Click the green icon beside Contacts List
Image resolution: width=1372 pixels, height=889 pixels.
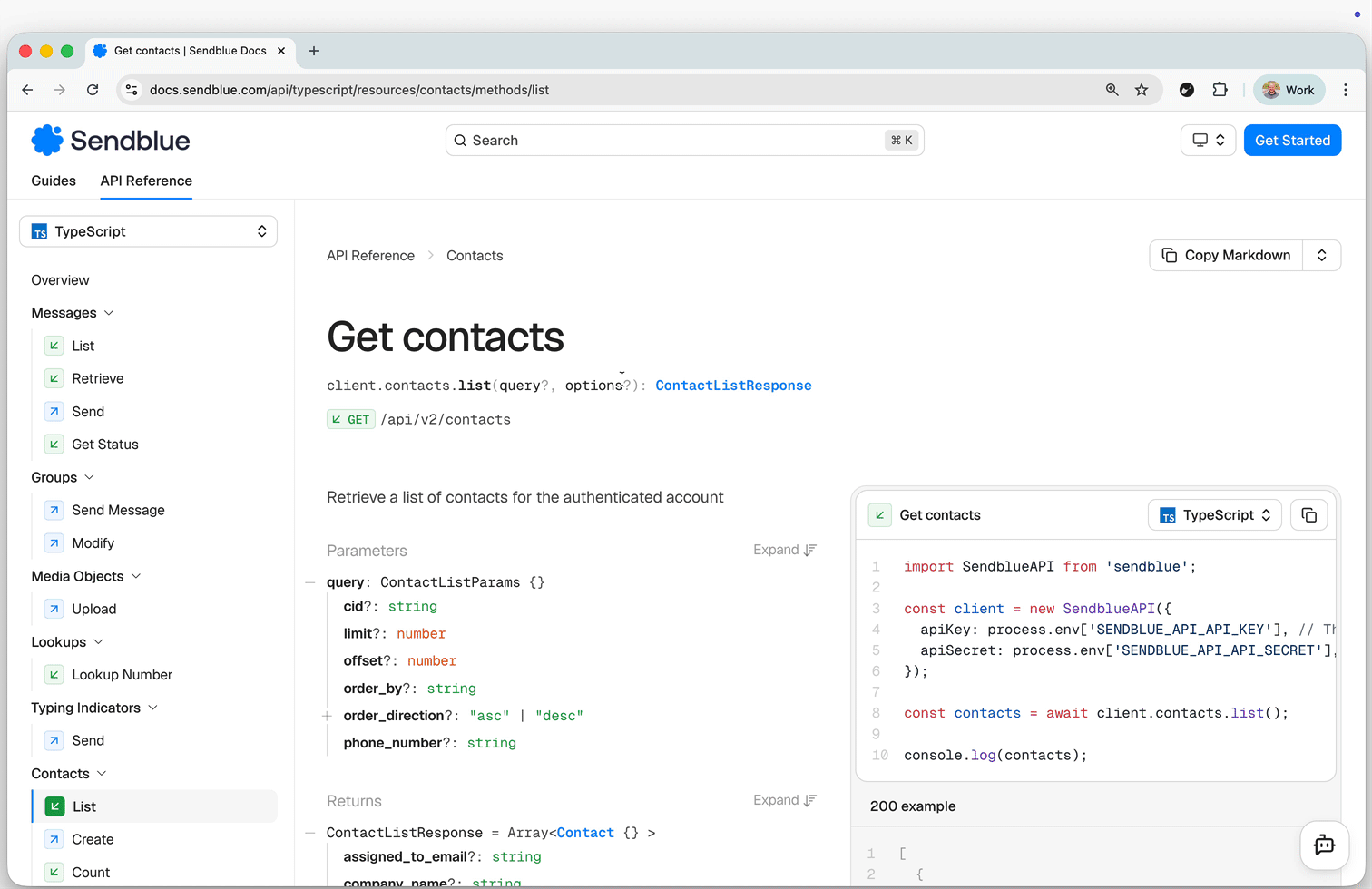54,806
